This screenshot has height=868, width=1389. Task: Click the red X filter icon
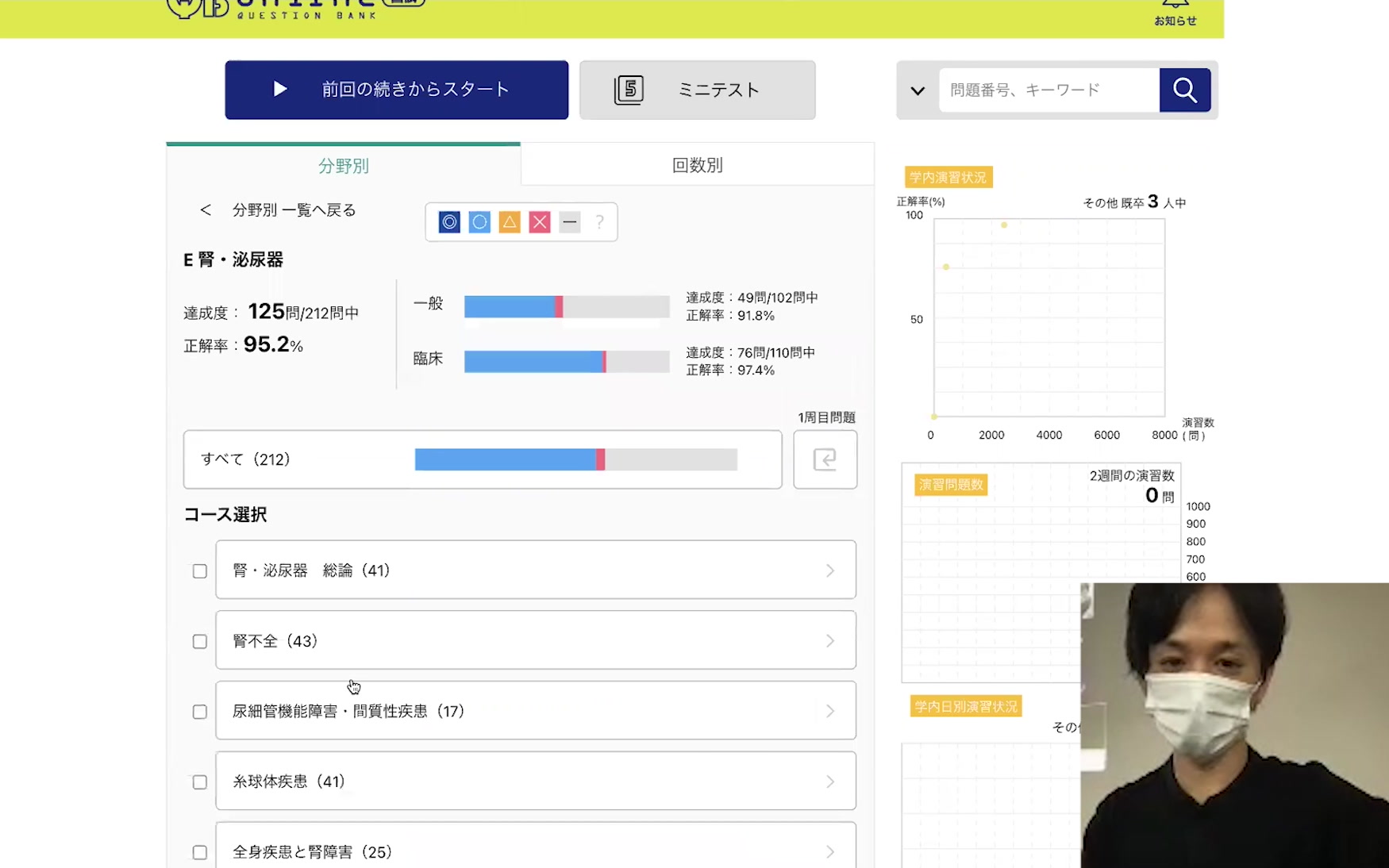540,222
